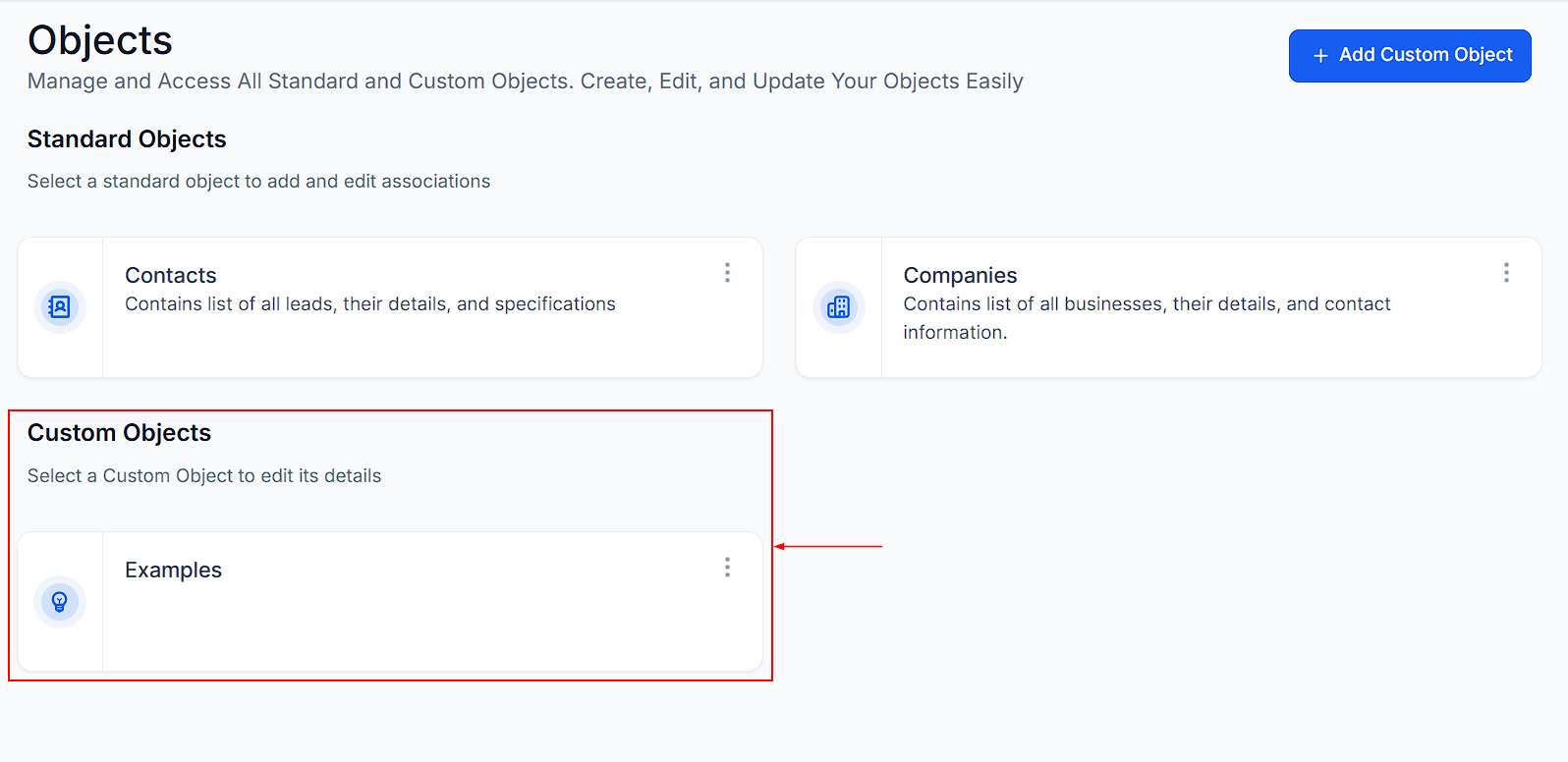Viewport: 1568px width, 762px height.
Task: Open the Contacts standard object title
Action: tap(170, 276)
